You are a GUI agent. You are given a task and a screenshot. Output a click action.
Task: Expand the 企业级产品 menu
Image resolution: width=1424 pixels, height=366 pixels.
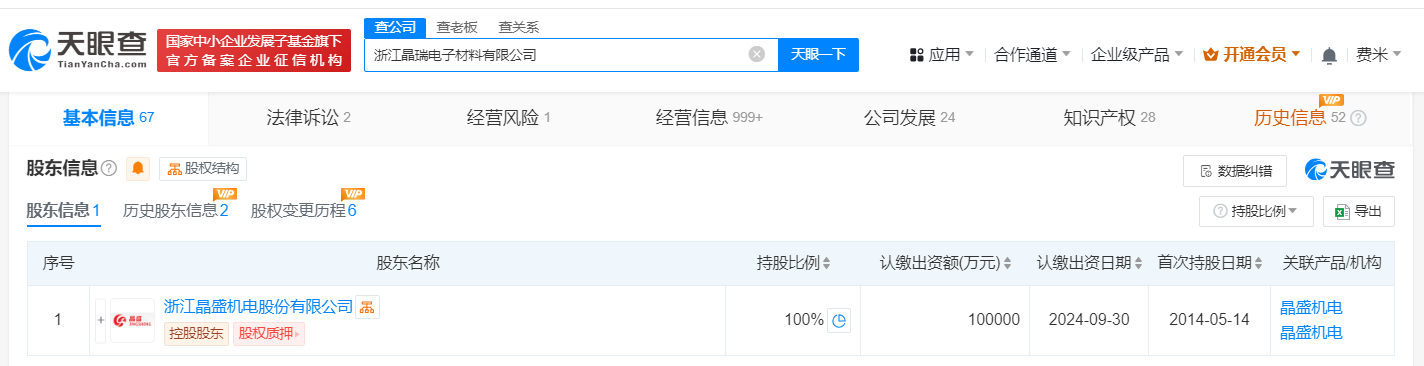[x=1137, y=54]
